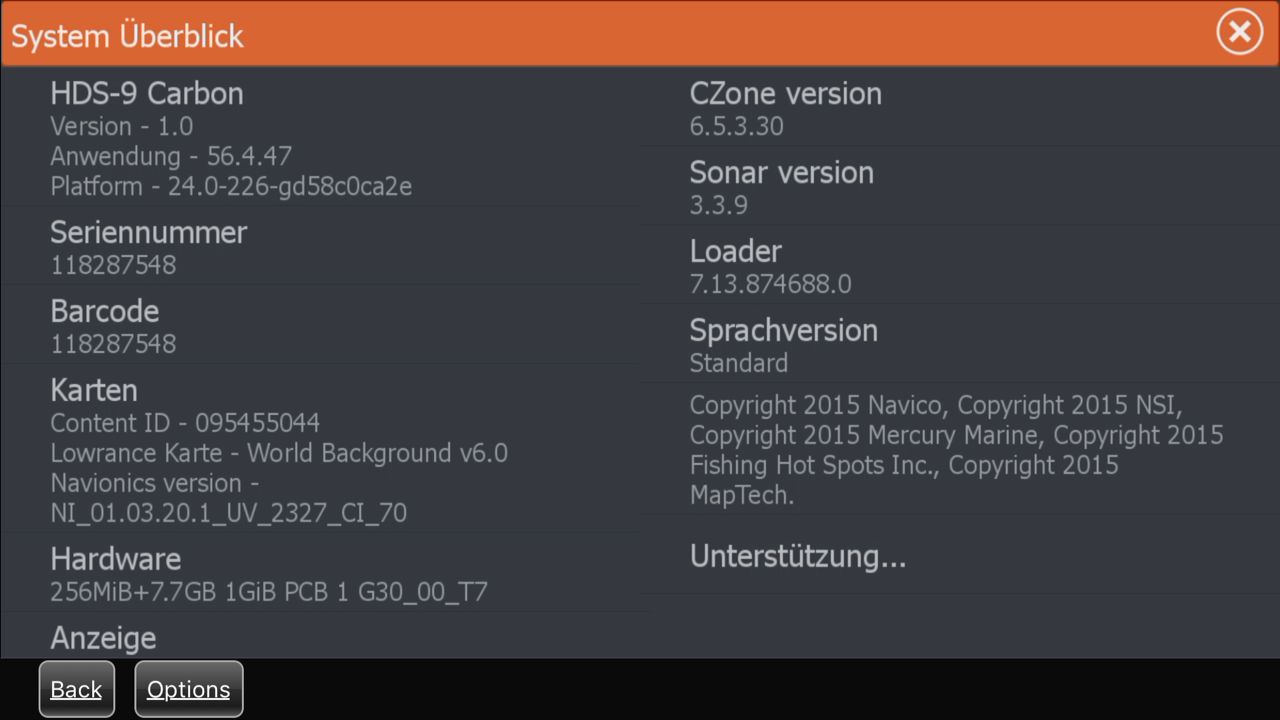Tap the Anwendung version line
The image size is (1280, 720).
click(171, 156)
